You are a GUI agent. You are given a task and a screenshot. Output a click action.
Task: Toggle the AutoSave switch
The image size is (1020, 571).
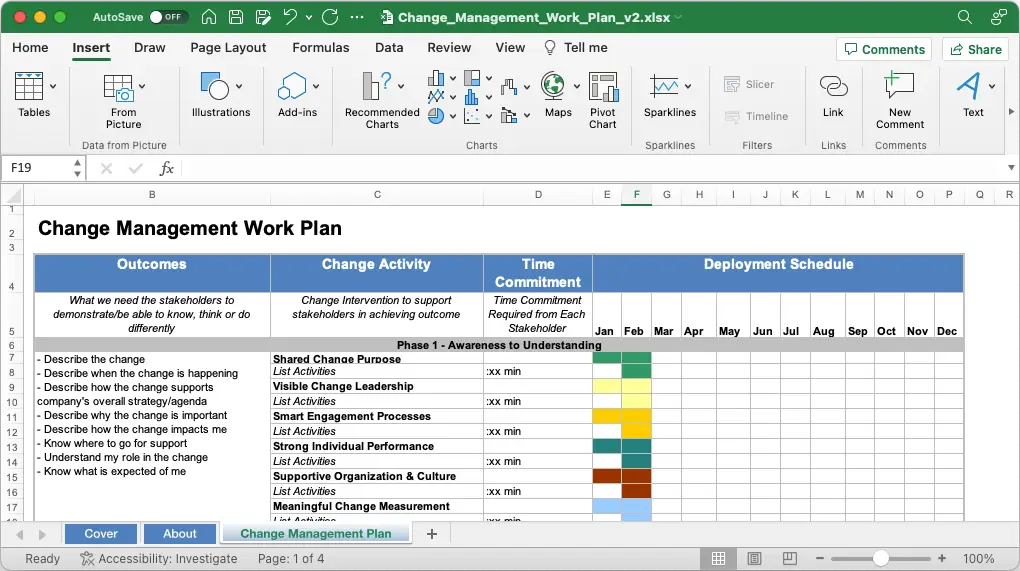click(168, 17)
